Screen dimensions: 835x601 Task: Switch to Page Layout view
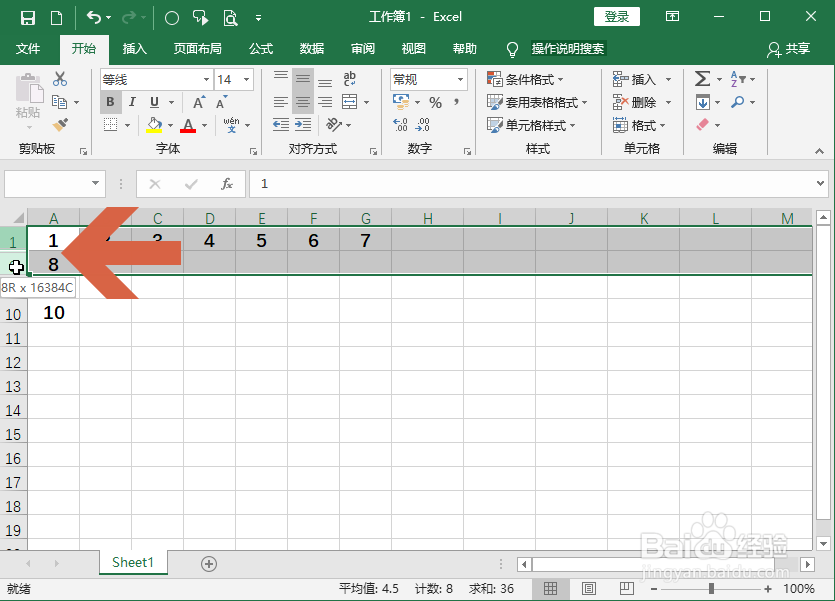(x=588, y=588)
